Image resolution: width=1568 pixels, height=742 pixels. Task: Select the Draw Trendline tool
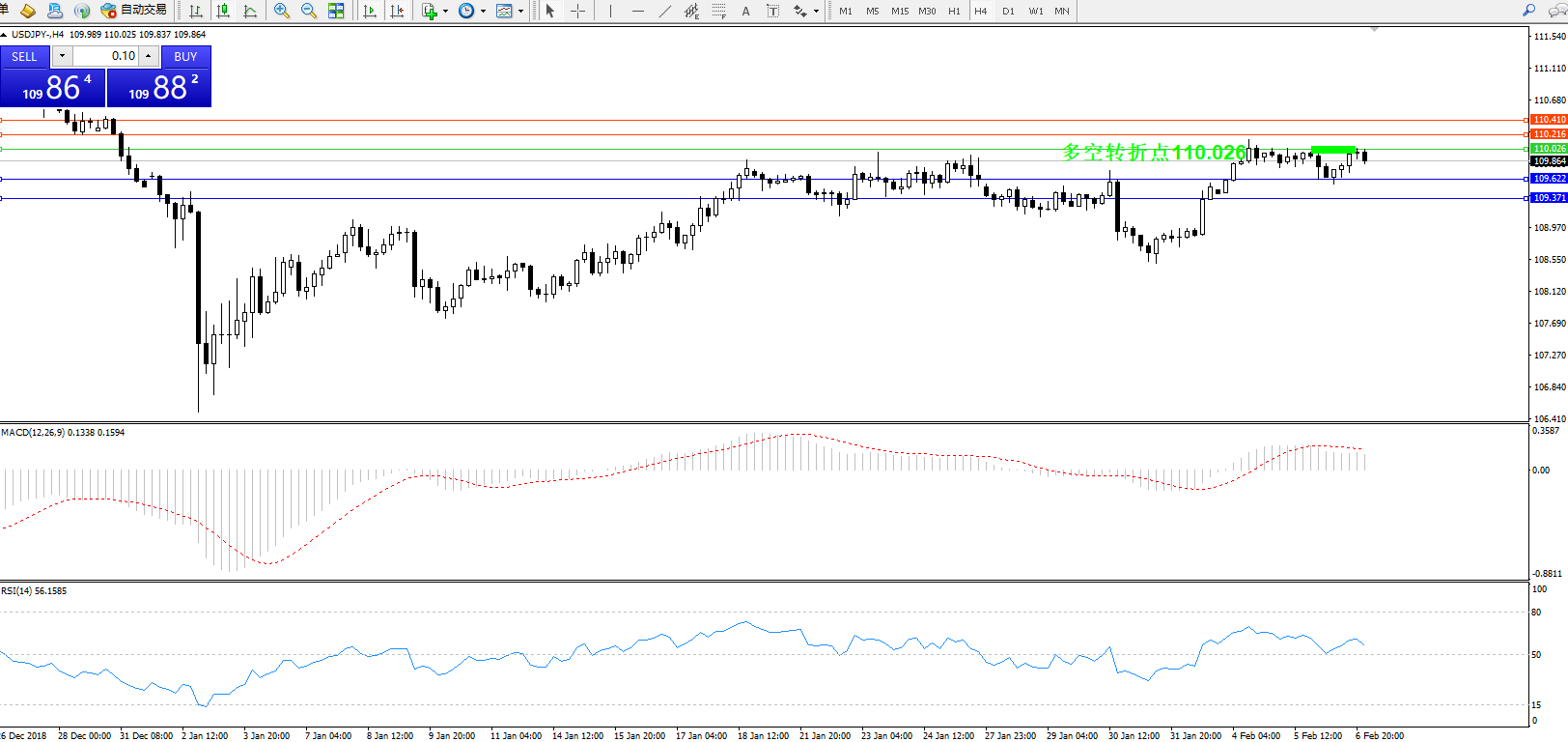[x=665, y=11]
